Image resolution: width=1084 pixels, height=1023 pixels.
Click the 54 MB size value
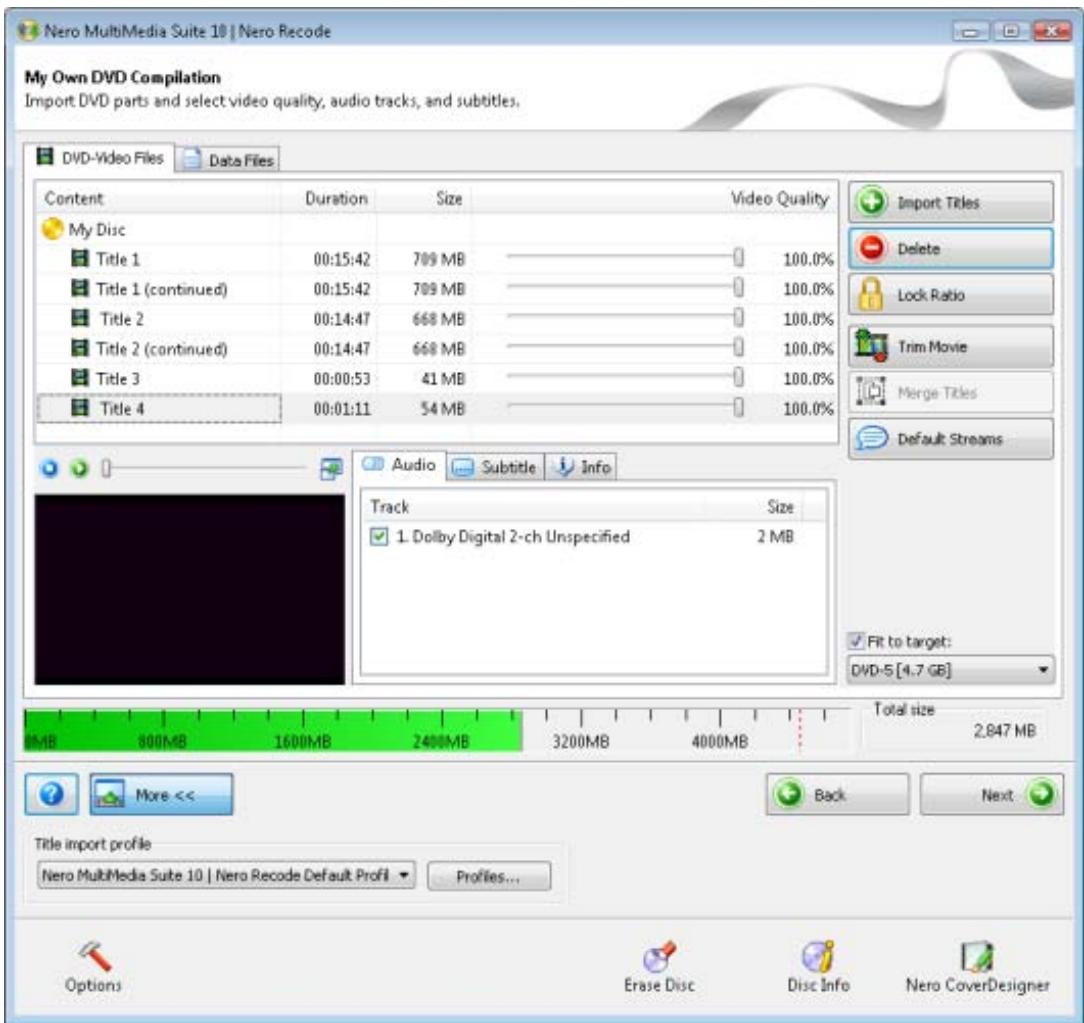(443, 409)
